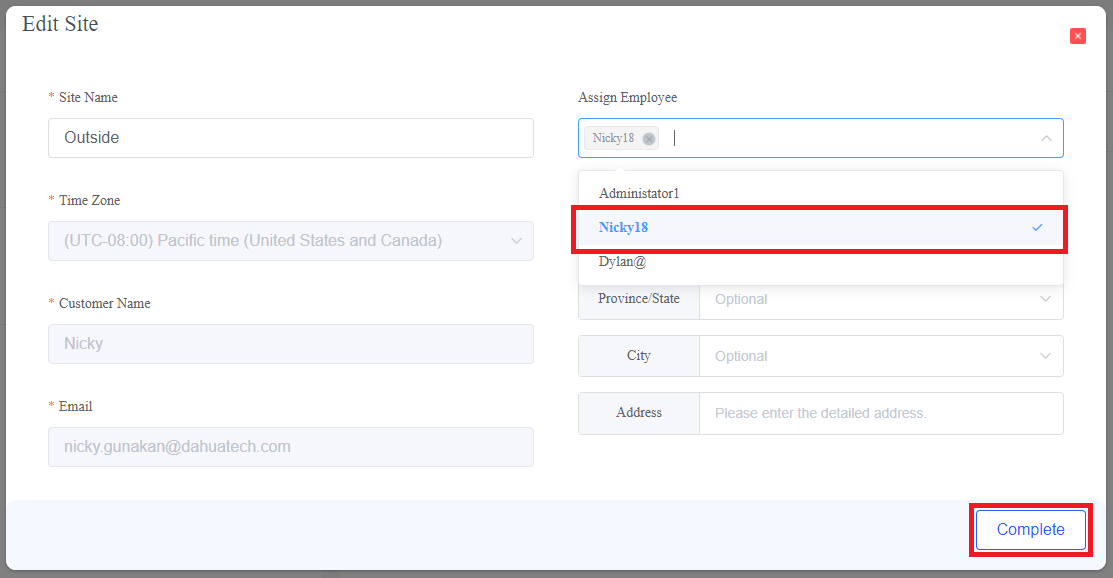Click into the Site Name field
The height and width of the screenshot is (578, 1113).
coord(290,138)
